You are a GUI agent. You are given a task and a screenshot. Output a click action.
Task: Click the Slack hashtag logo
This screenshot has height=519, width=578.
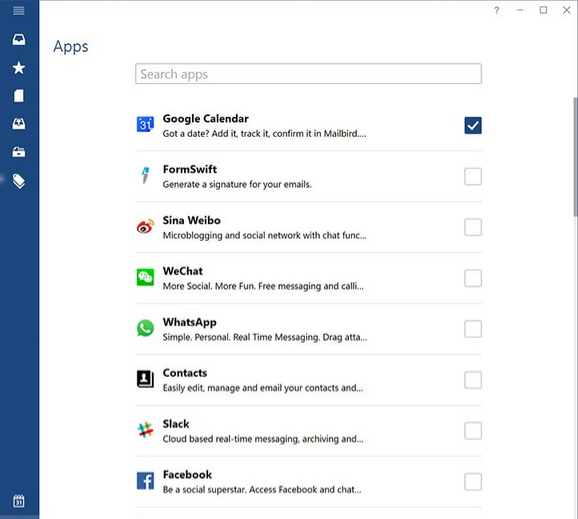(145, 430)
